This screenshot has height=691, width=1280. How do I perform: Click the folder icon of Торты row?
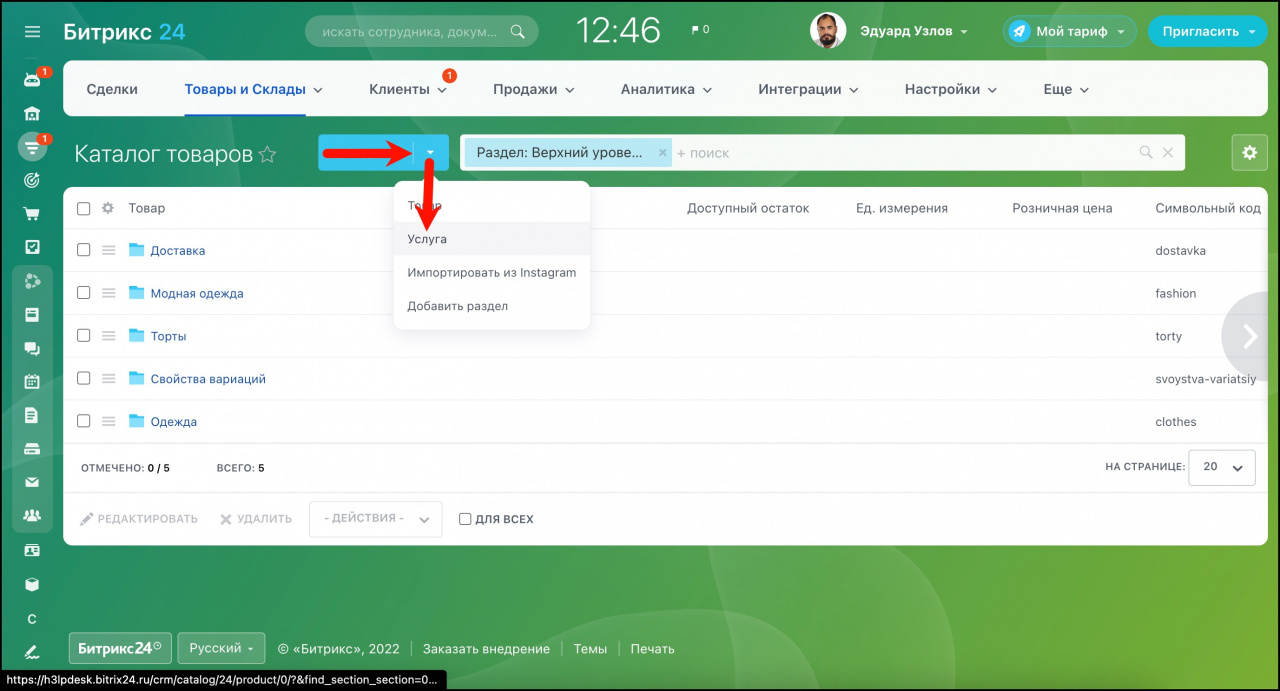pos(137,336)
